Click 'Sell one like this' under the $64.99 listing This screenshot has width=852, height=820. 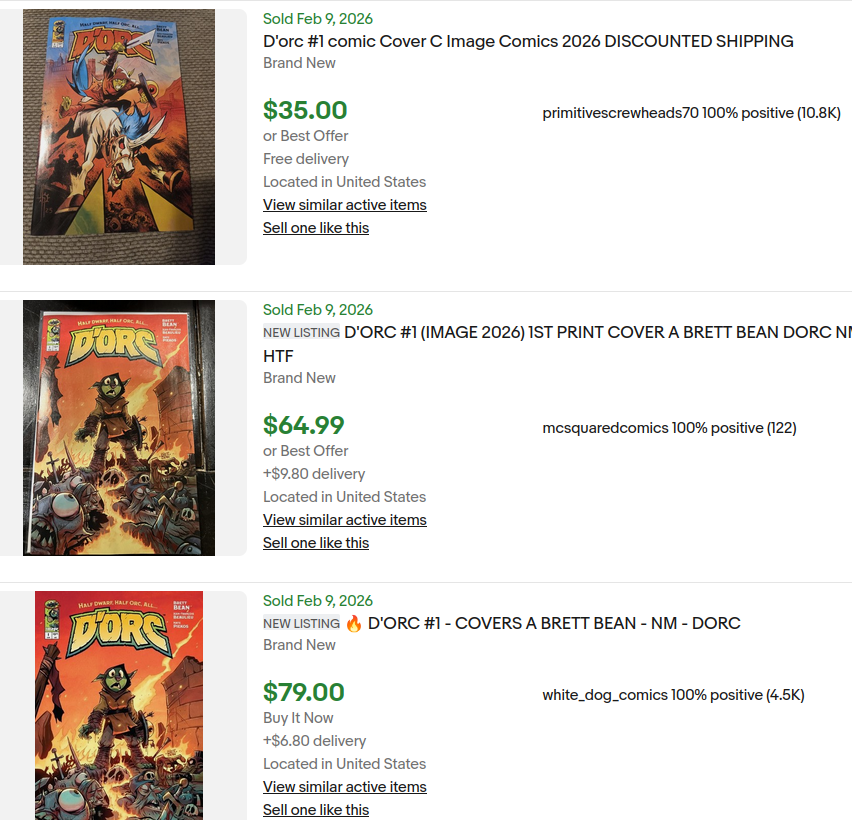point(315,543)
